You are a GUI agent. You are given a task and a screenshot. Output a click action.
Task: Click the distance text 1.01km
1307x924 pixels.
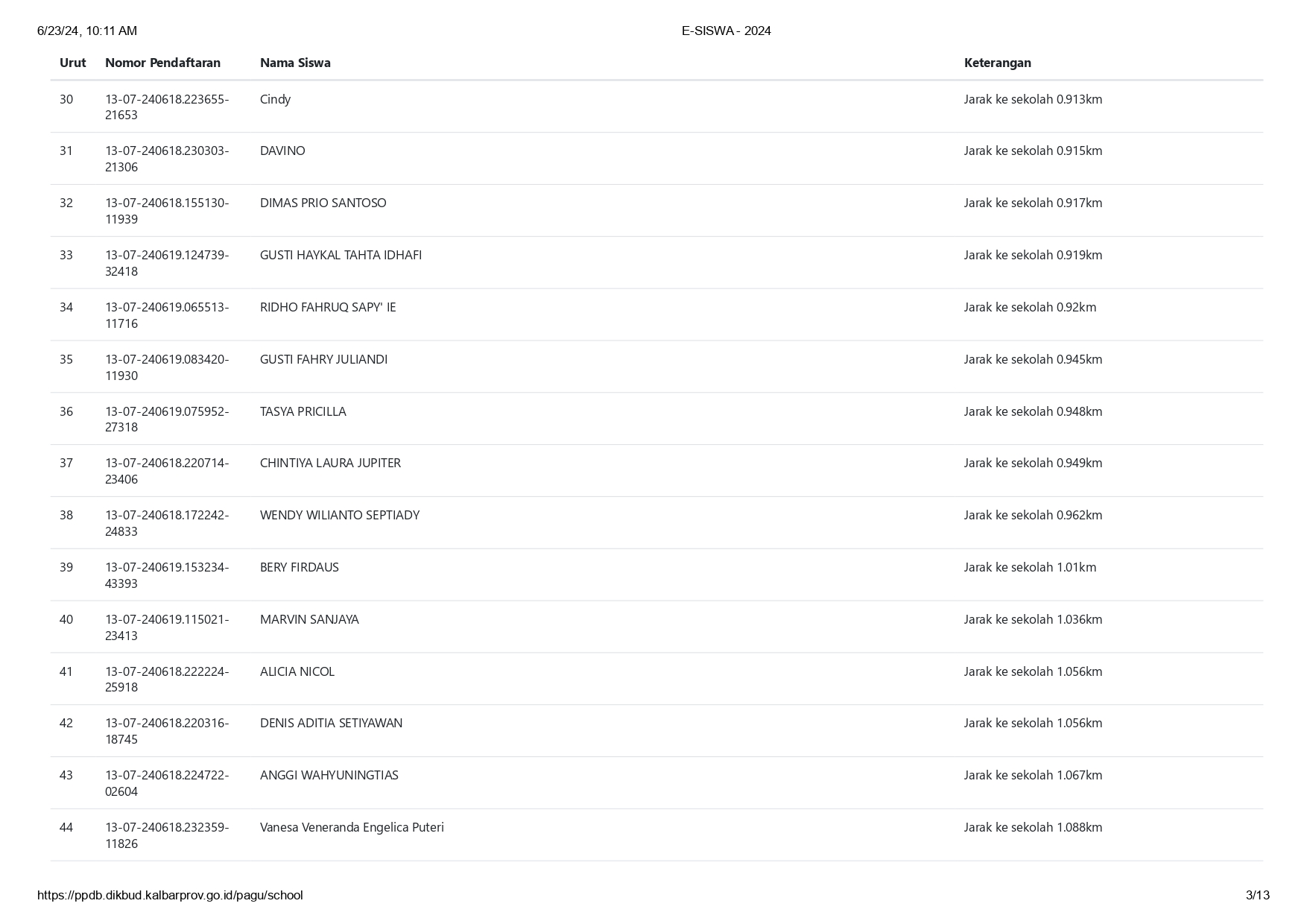tap(1030, 567)
